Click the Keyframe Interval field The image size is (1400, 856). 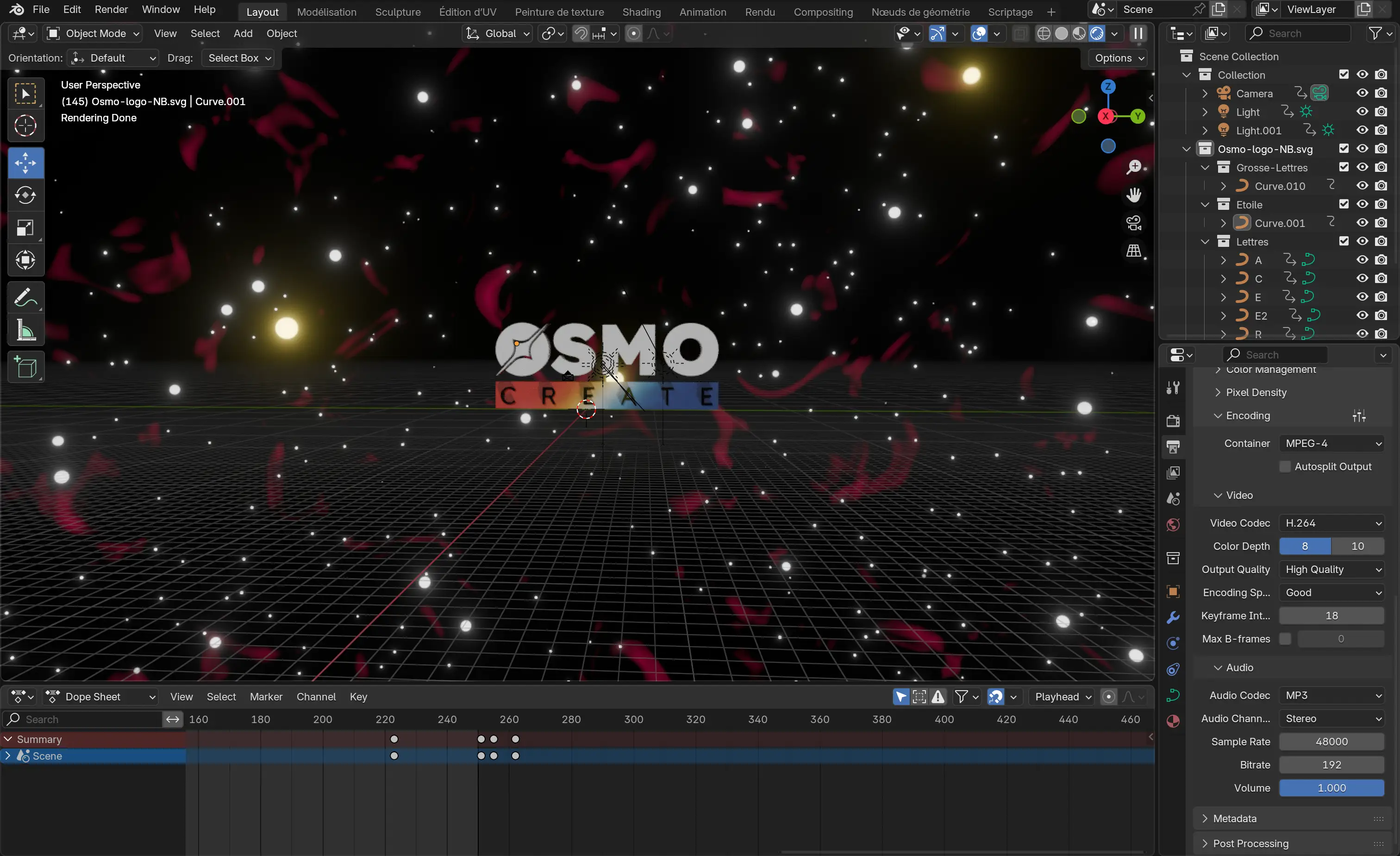tap(1332, 616)
